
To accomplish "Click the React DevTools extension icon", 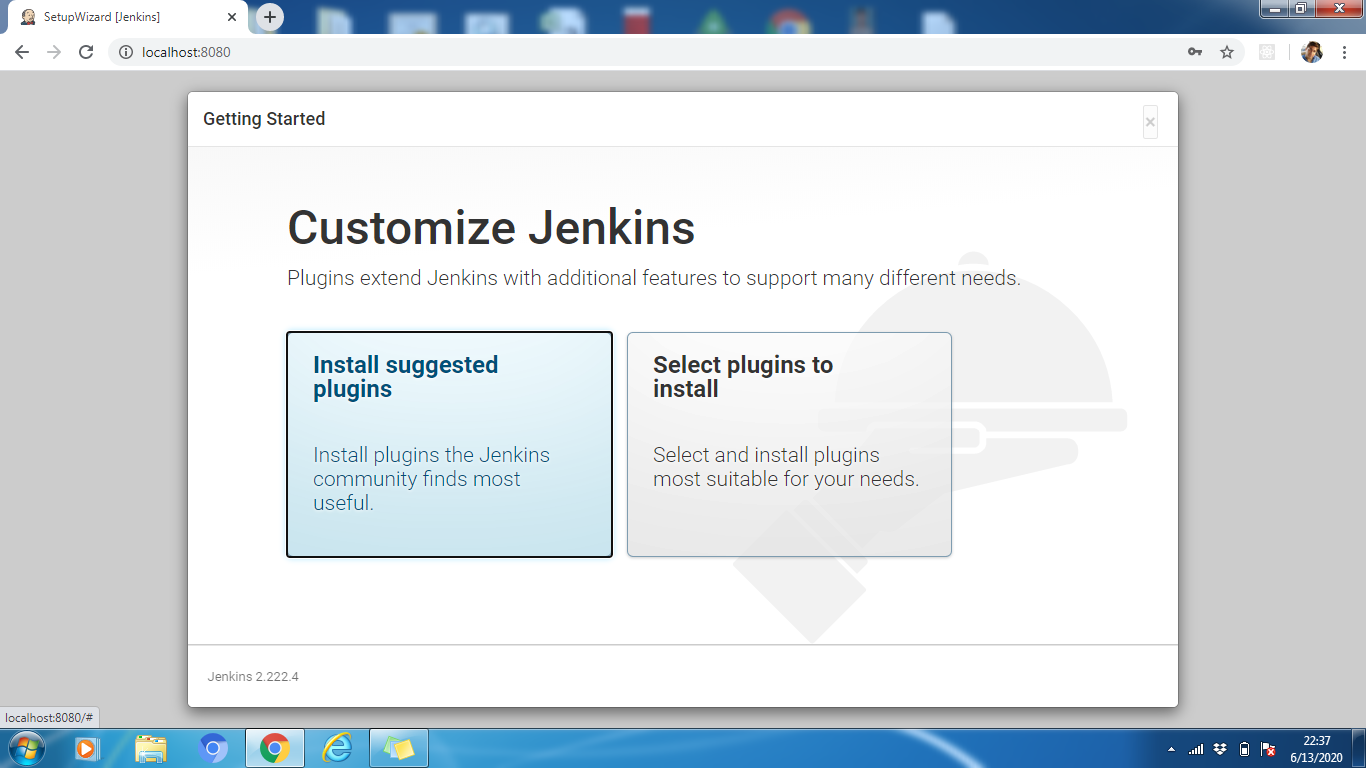I will (x=1267, y=52).
